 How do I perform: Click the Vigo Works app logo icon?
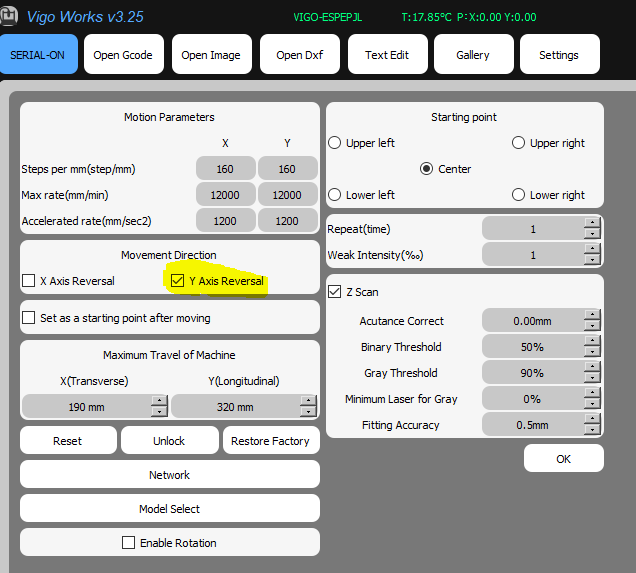coord(9,16)
